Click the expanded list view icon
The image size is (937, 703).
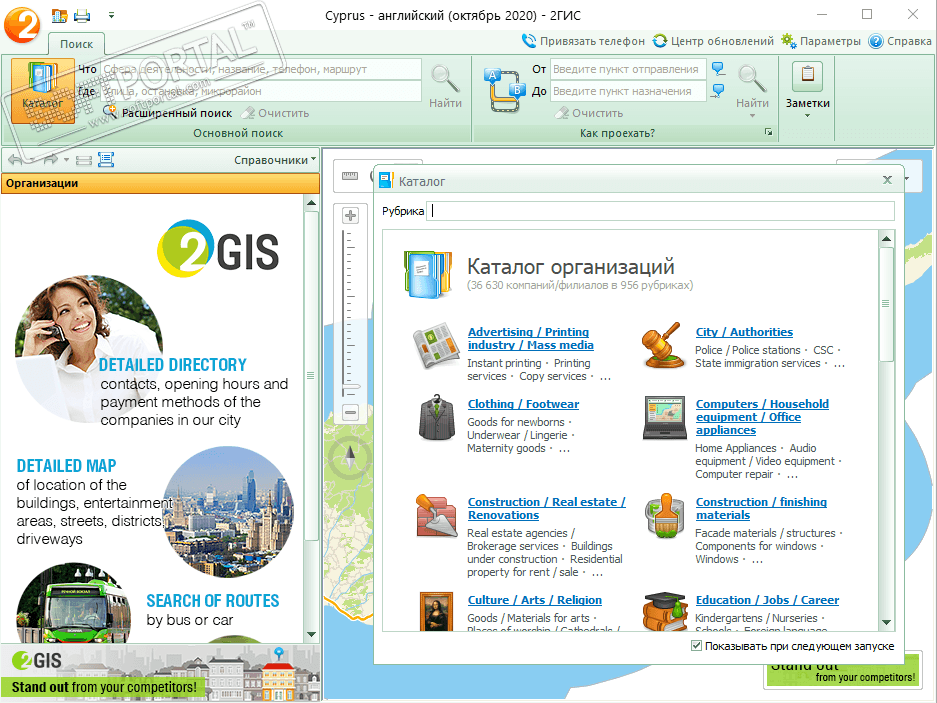(106, 160)
